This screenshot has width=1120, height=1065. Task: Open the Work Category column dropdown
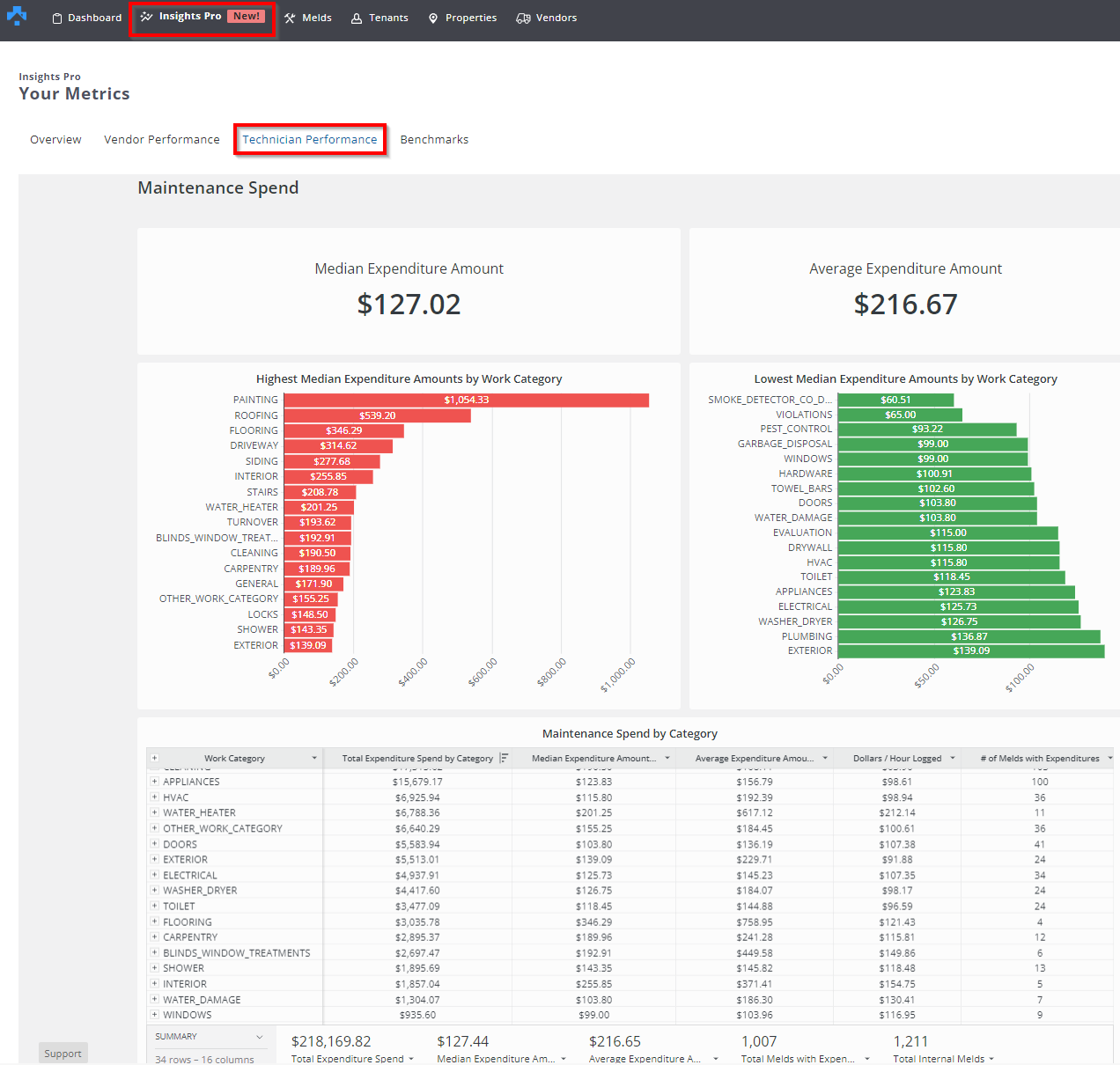tap(314, 758)
